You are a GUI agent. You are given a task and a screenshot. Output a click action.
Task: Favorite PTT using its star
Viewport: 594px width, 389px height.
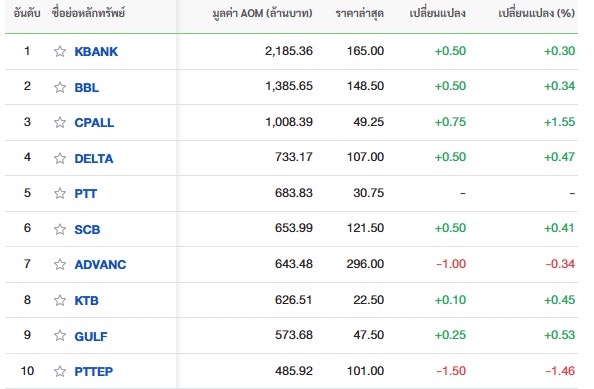coord(60,193)
